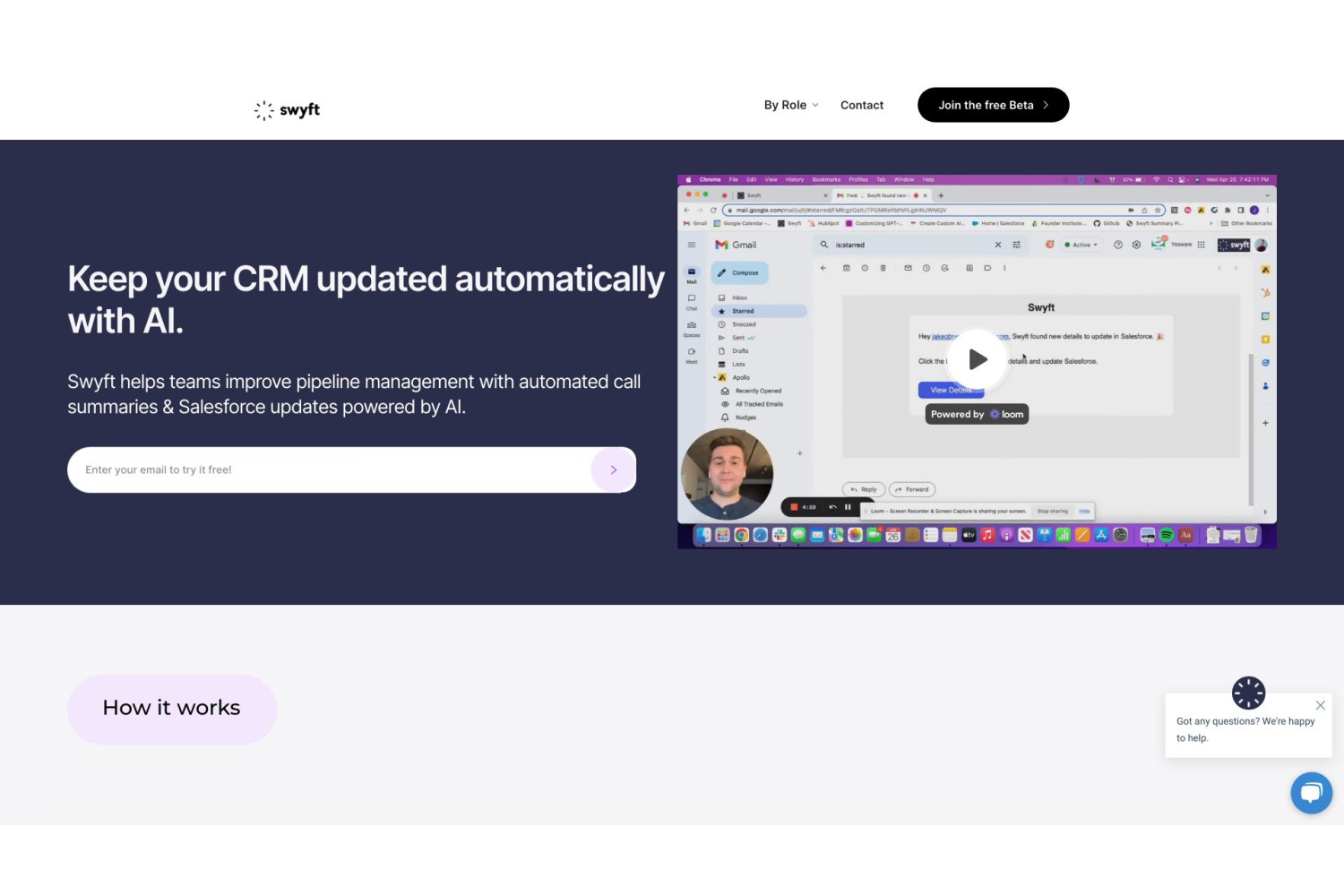Screen dimensions: 1344x896
Task: Submit email with the purple arrow button
Action: pyautogui.click(x=613, y=470)
